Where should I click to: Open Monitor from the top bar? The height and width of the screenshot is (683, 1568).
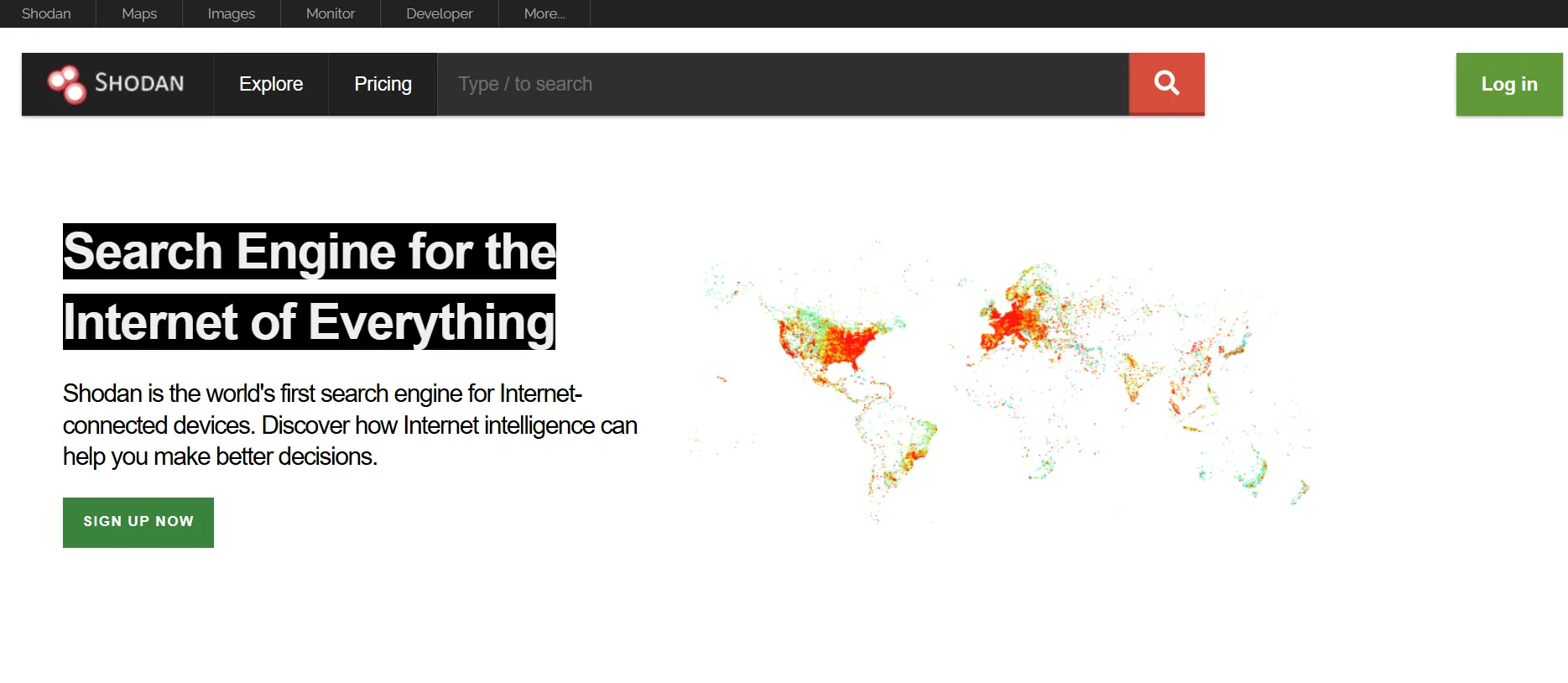[x=331, y=13]
